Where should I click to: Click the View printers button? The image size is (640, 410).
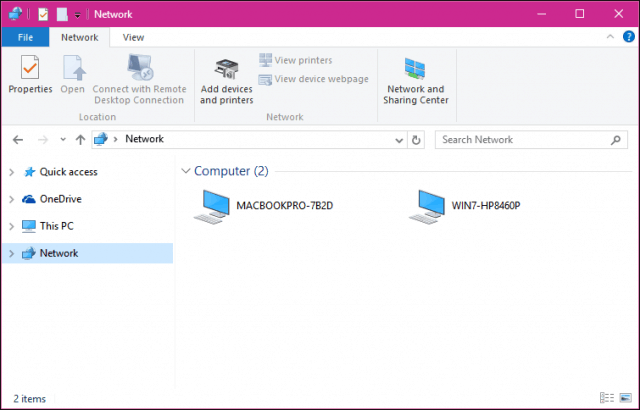(x=296, y=60)
